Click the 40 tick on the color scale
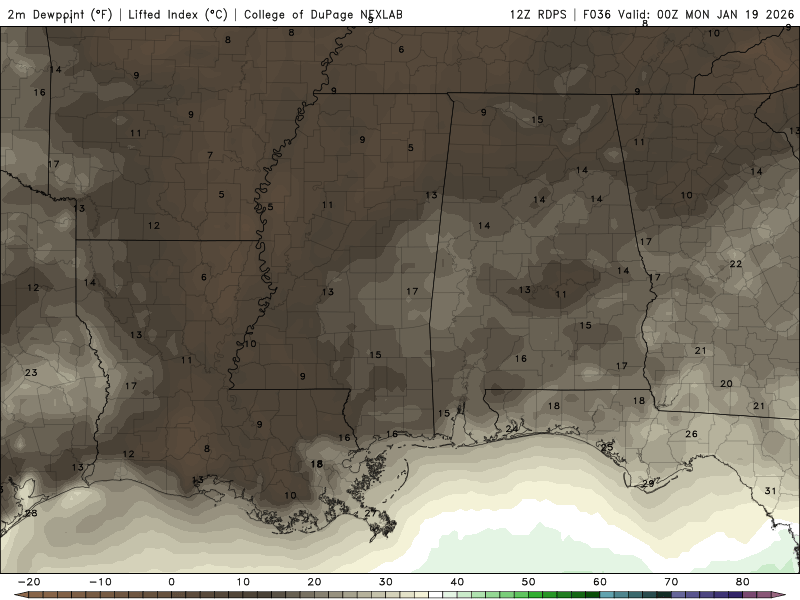 (457, 582)
